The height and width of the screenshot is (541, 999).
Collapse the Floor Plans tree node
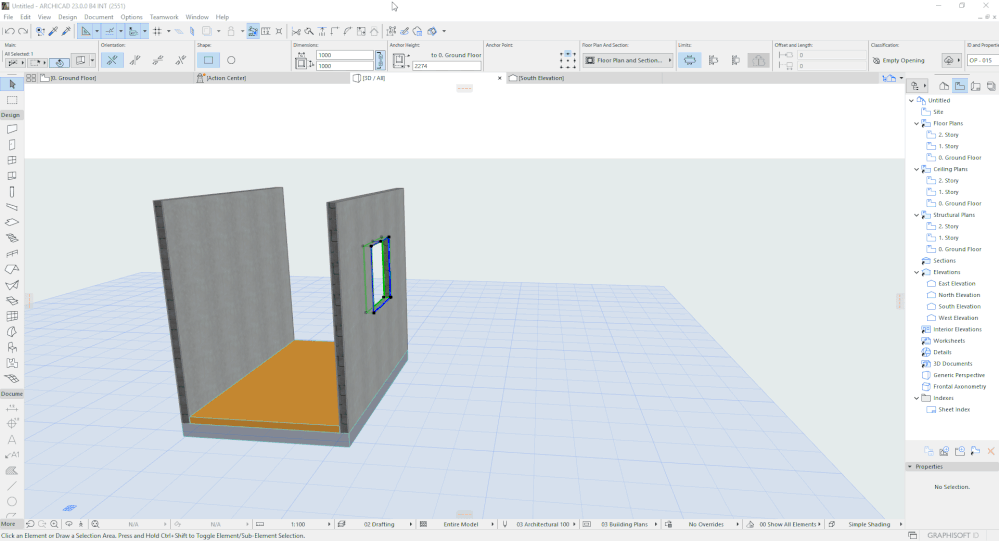coord(916,124)
